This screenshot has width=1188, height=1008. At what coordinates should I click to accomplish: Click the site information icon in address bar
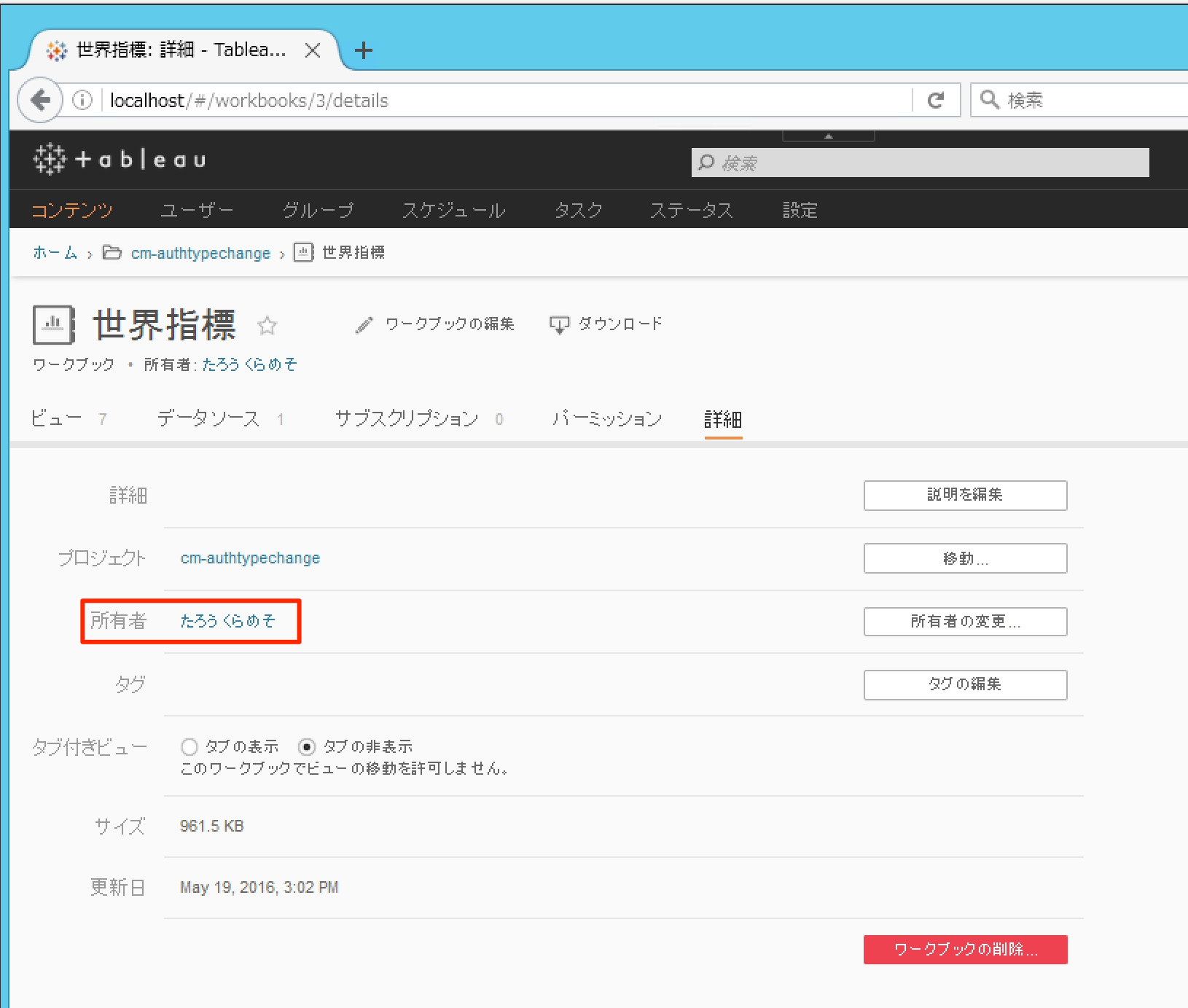pyautogui.click(x=82, y=100)
